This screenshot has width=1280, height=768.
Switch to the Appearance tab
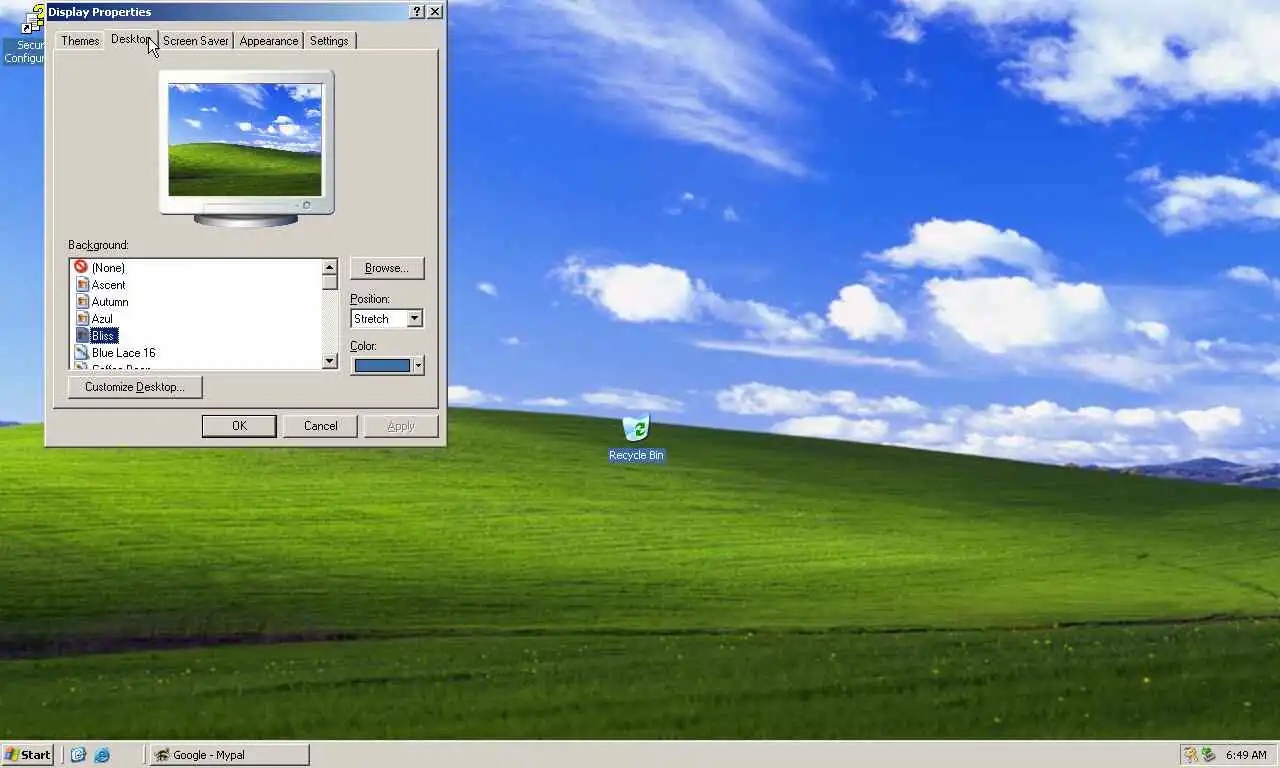pos(269,41)
